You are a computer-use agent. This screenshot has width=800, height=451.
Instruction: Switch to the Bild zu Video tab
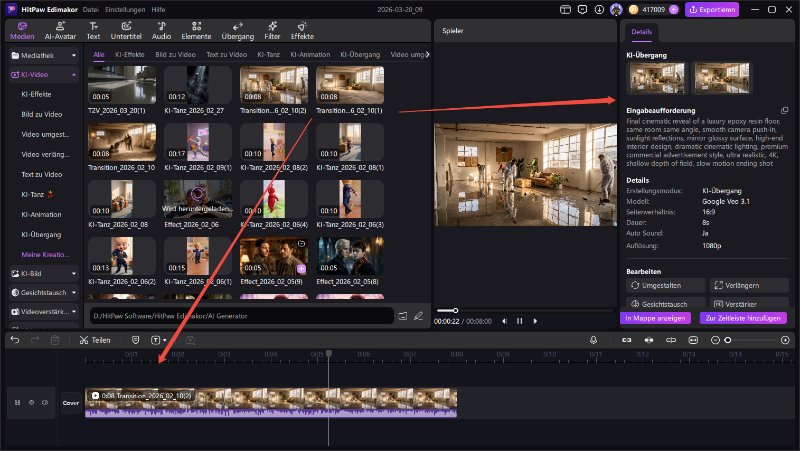tap(175, 54)
